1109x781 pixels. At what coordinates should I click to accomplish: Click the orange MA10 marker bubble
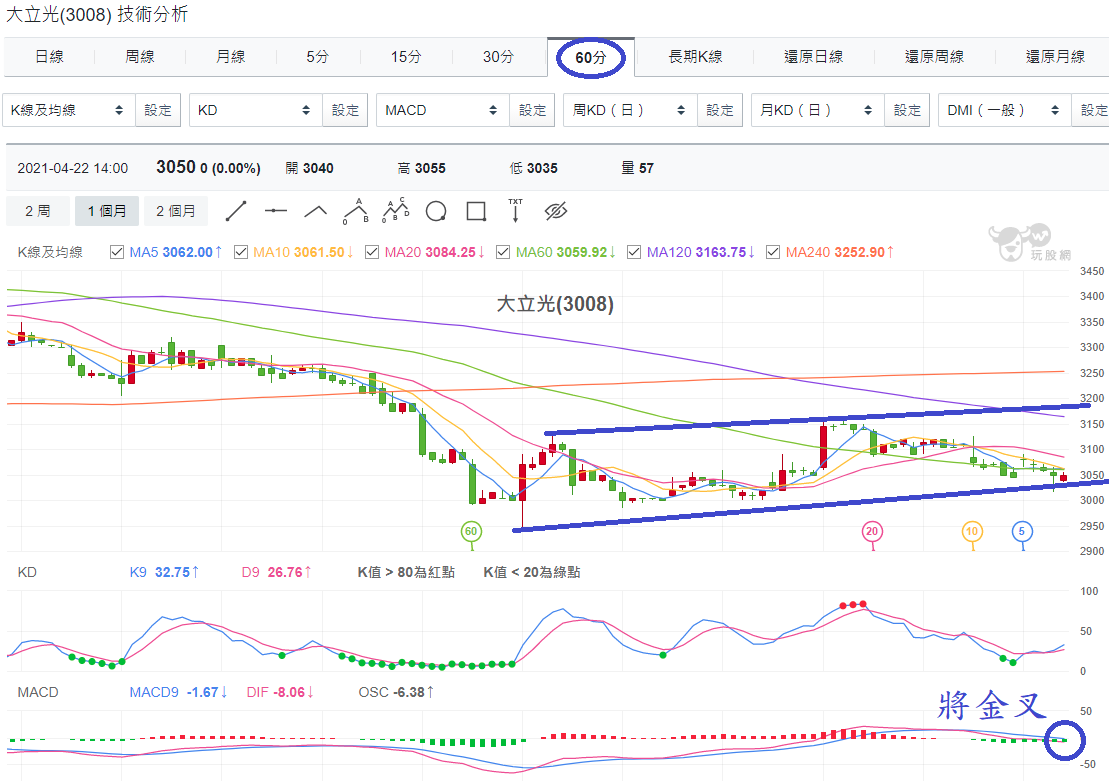point(972,531)
